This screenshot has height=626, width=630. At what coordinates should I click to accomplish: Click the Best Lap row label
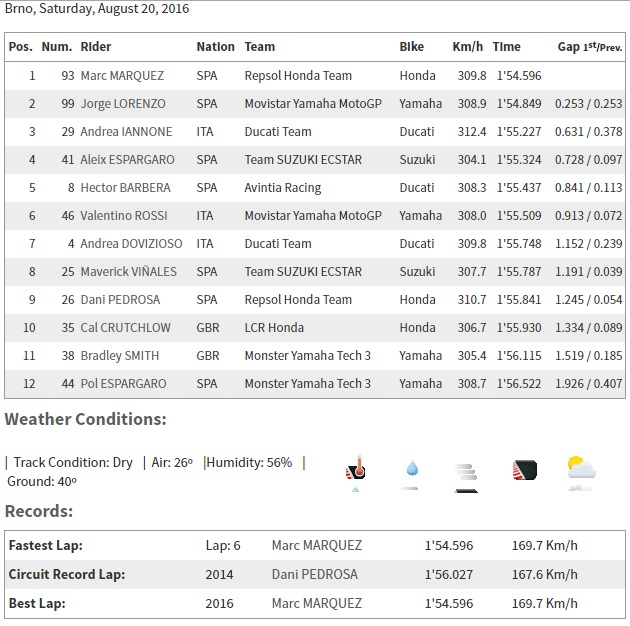coord(38,603)
